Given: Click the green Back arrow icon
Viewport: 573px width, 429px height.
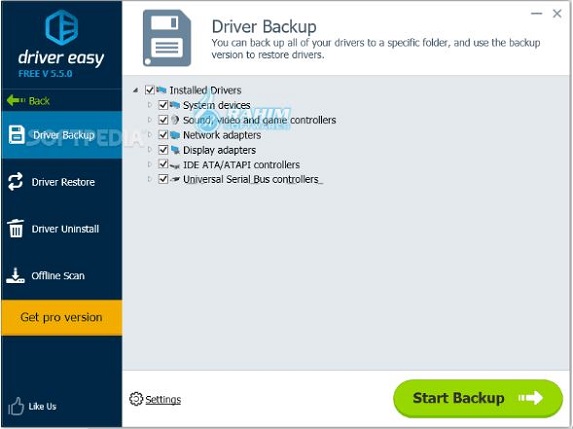Looking at the screenshot, I should pos(16,100).
